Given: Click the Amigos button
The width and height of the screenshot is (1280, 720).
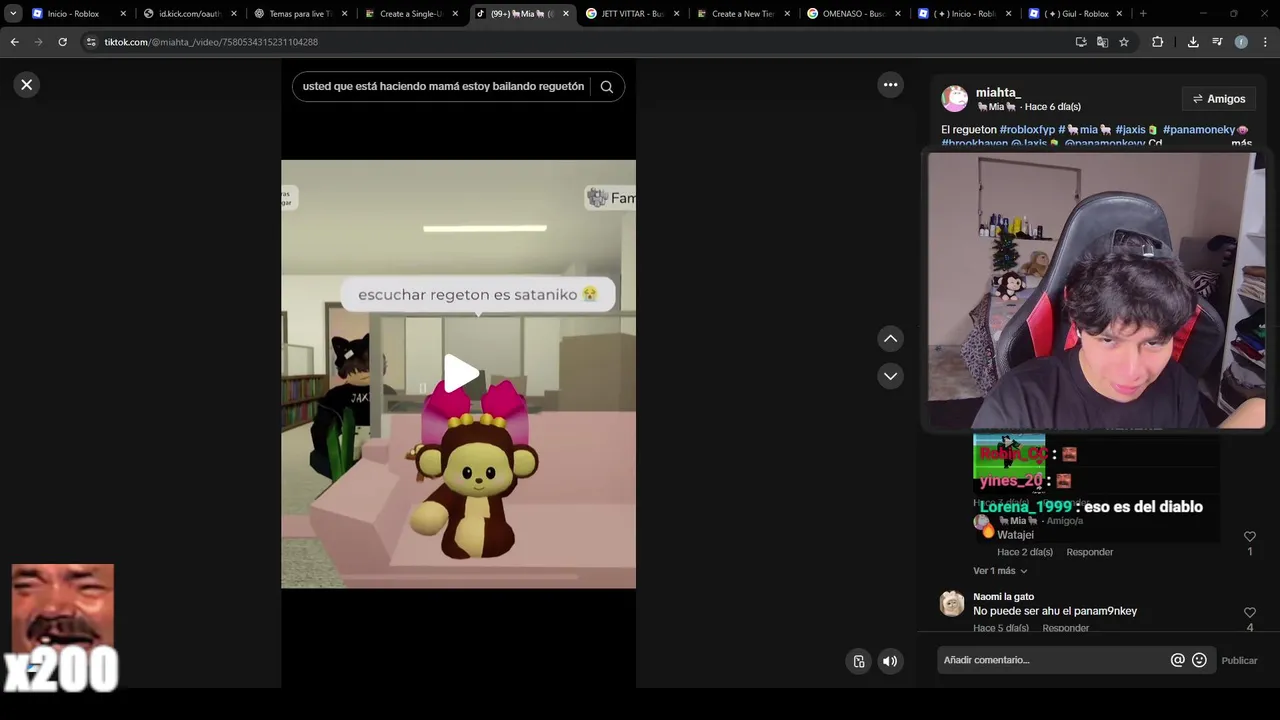Looking at the screenshot, I should [1218, 99].
